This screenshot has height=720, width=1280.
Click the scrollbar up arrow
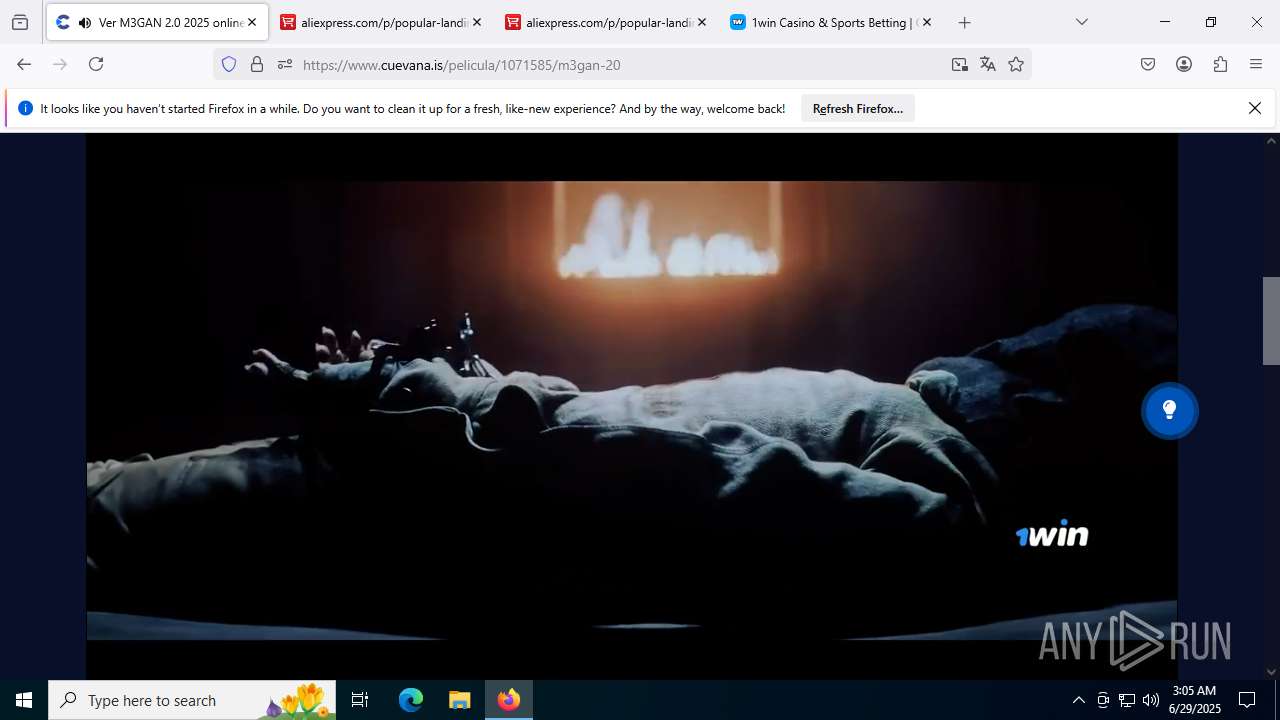(1271, 140)
